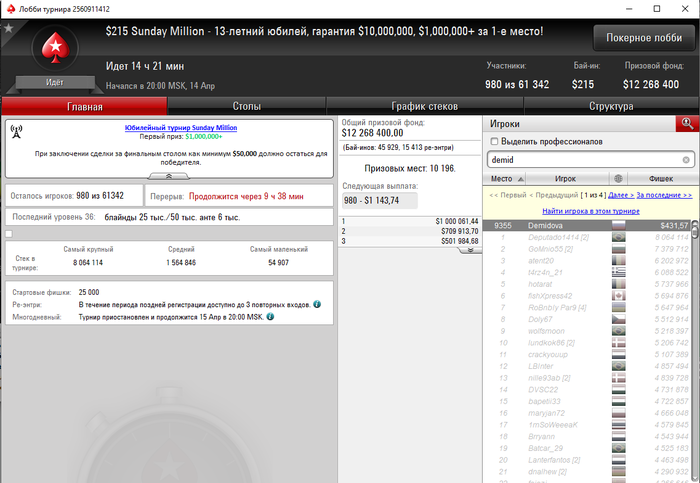Select player wolfsmoon in list
Screen dimensions: 700x483
point(587,331)
